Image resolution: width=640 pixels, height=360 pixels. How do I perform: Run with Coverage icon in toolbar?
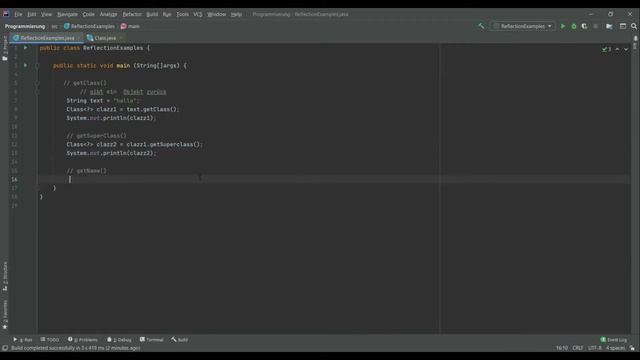pyautogui.click(x=584, y=26)
